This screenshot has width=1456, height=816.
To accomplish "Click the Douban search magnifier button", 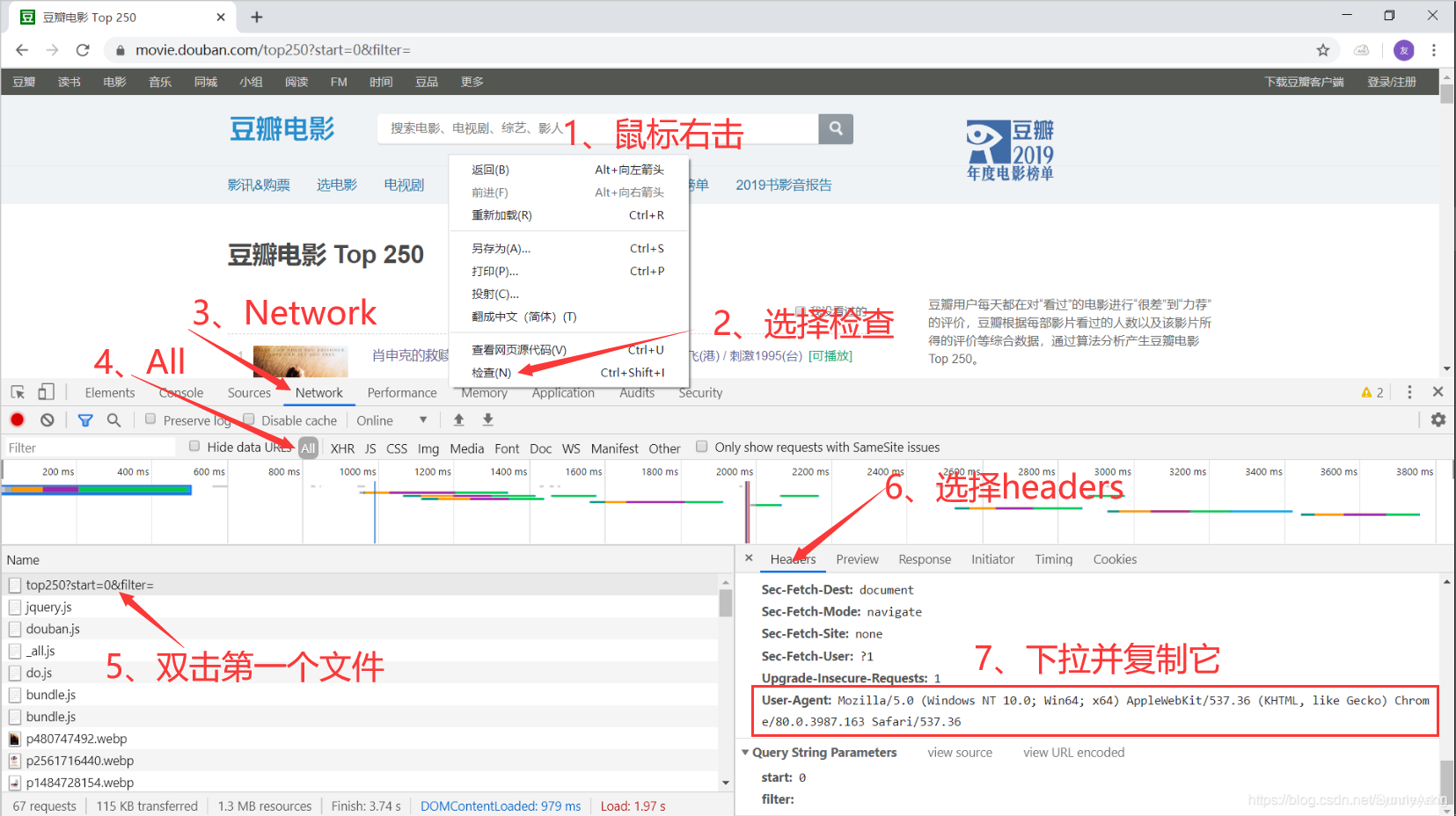I will tap(836, 128).
